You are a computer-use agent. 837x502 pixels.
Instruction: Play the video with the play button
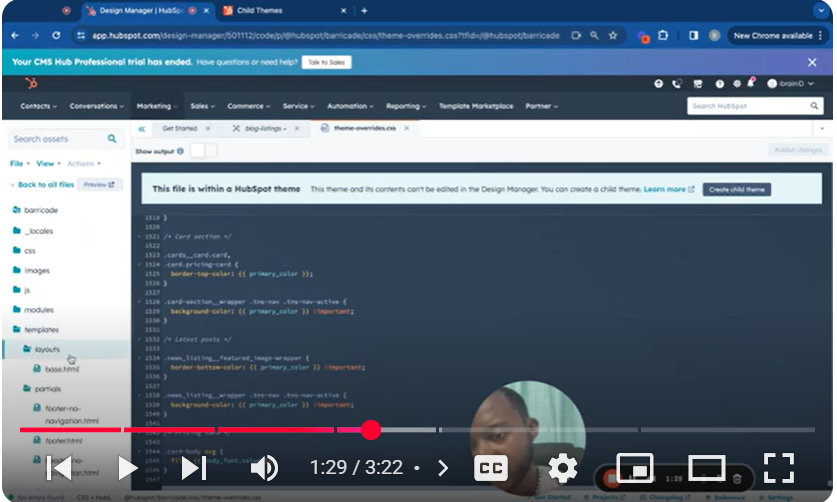point(127,468)
